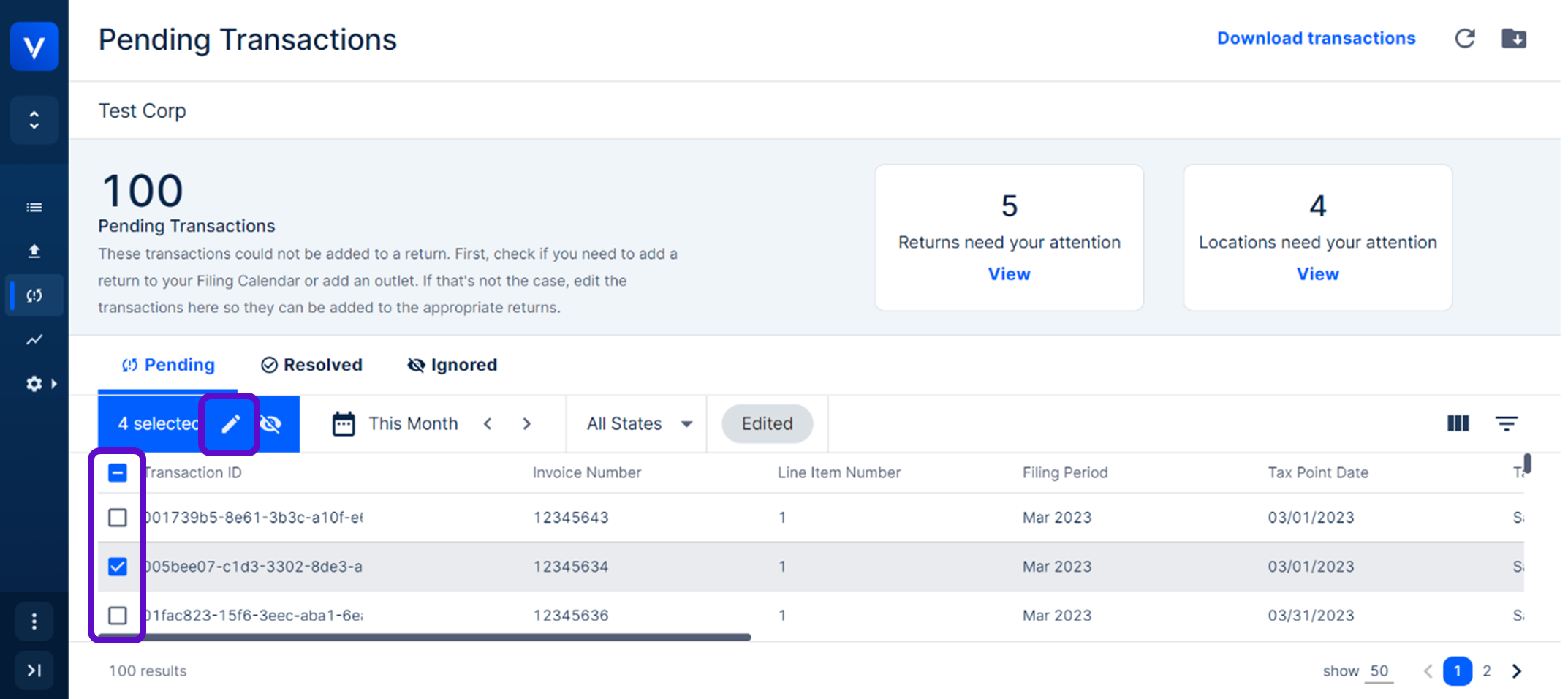
Task: Switch to the Ignored tab
Action: point(452,365)
